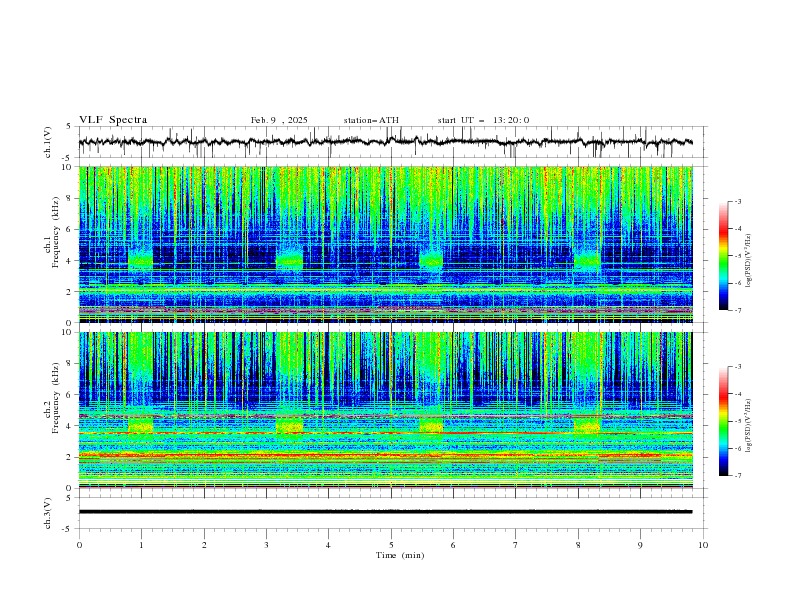Click the "VLF Spectra" plot title
The width and height of the screenshot is (792, 612).
[113, 120]
